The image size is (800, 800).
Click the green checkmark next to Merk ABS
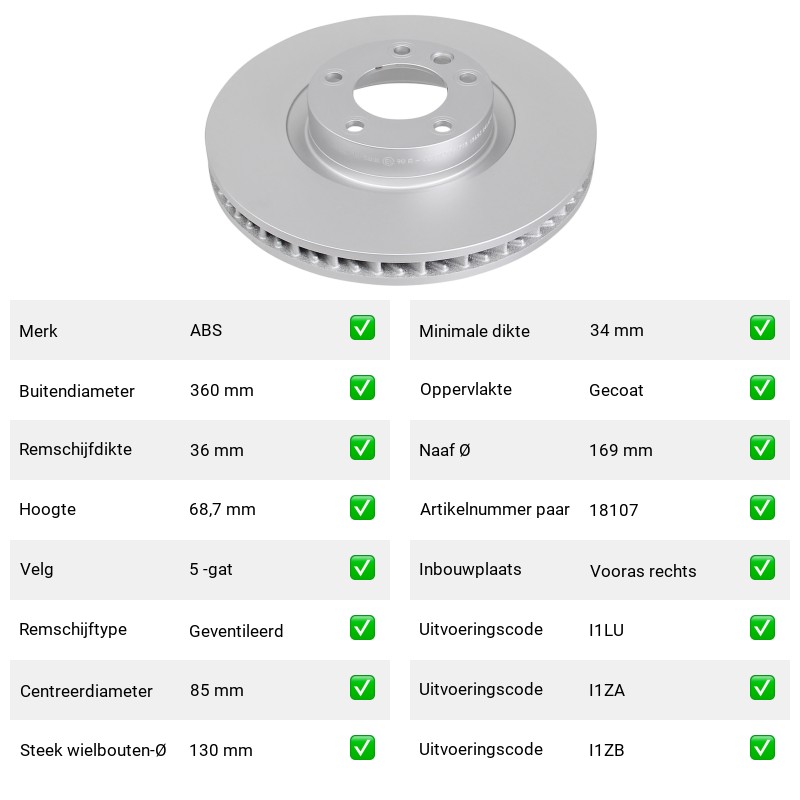point(362,328)
